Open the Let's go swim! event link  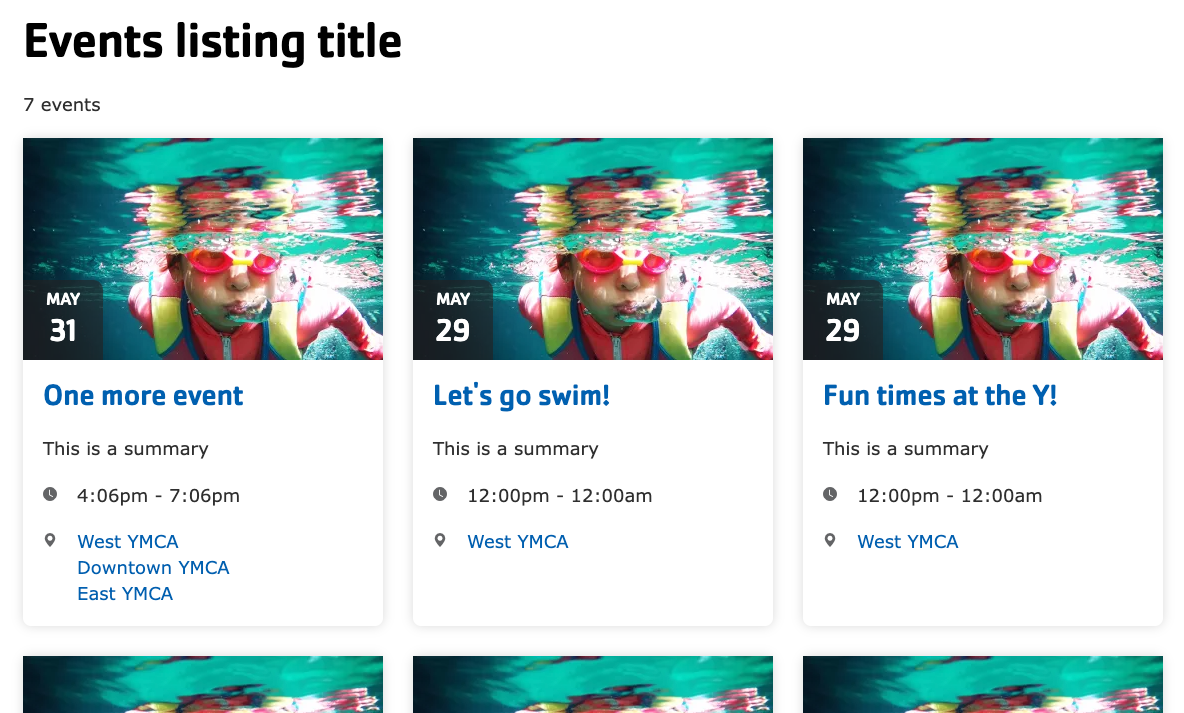click(522, 396)
